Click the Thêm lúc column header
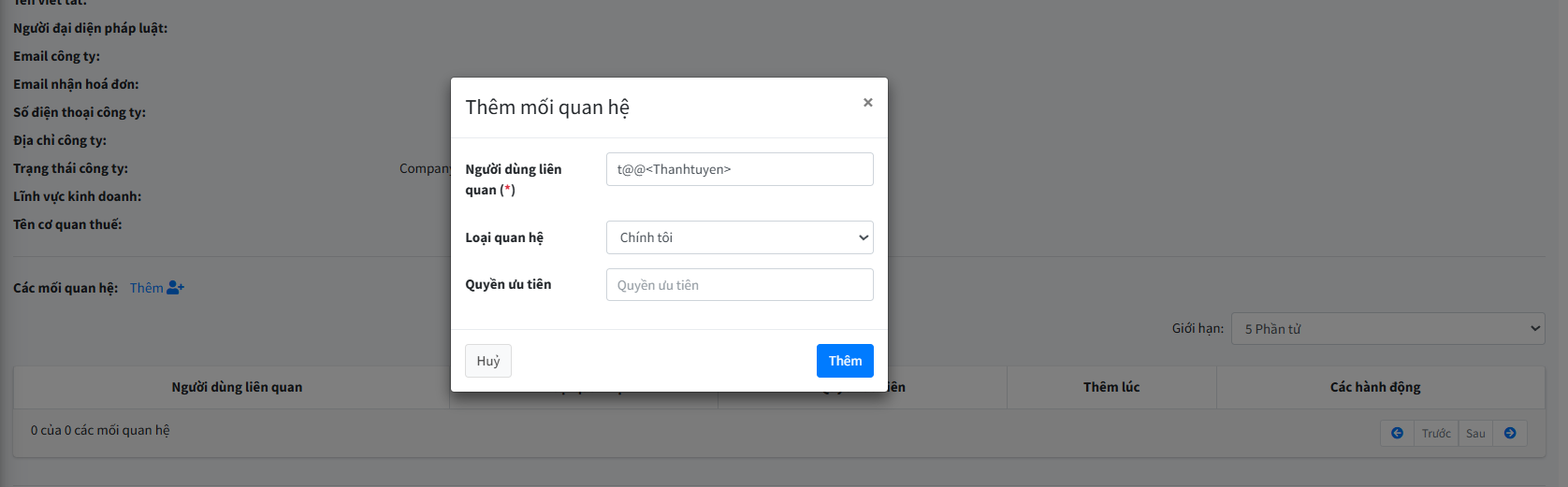The image size is (1568, 487). 1111,387
